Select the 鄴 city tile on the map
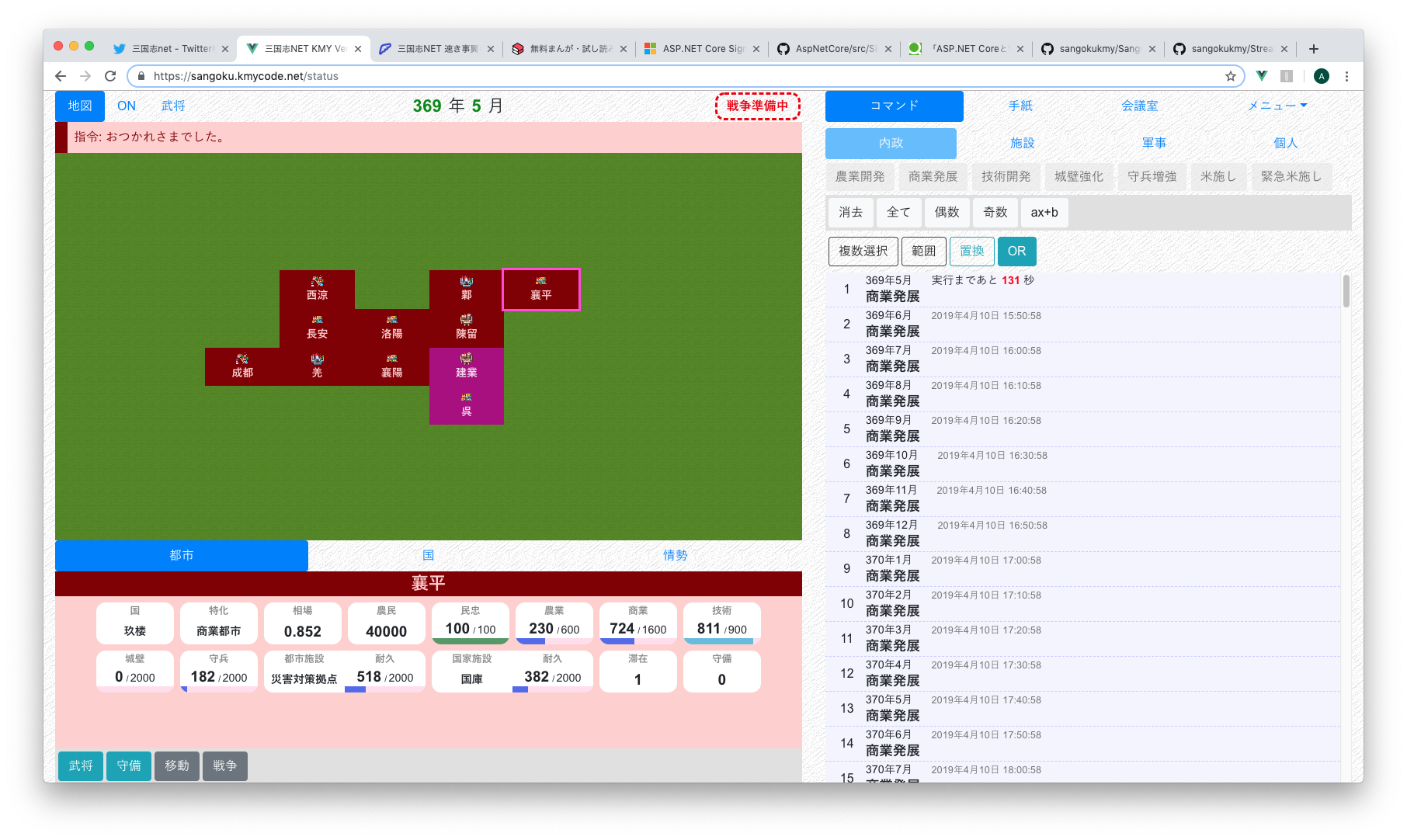This screenshot has height=840, width=1407. coord(466,289)
